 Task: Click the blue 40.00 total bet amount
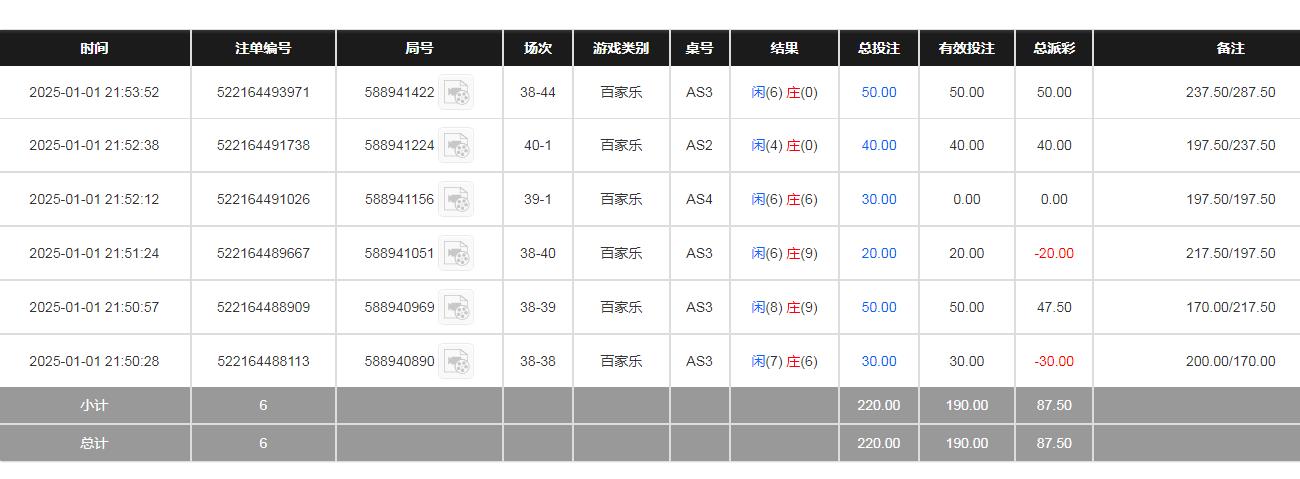(x=879, y=145)
